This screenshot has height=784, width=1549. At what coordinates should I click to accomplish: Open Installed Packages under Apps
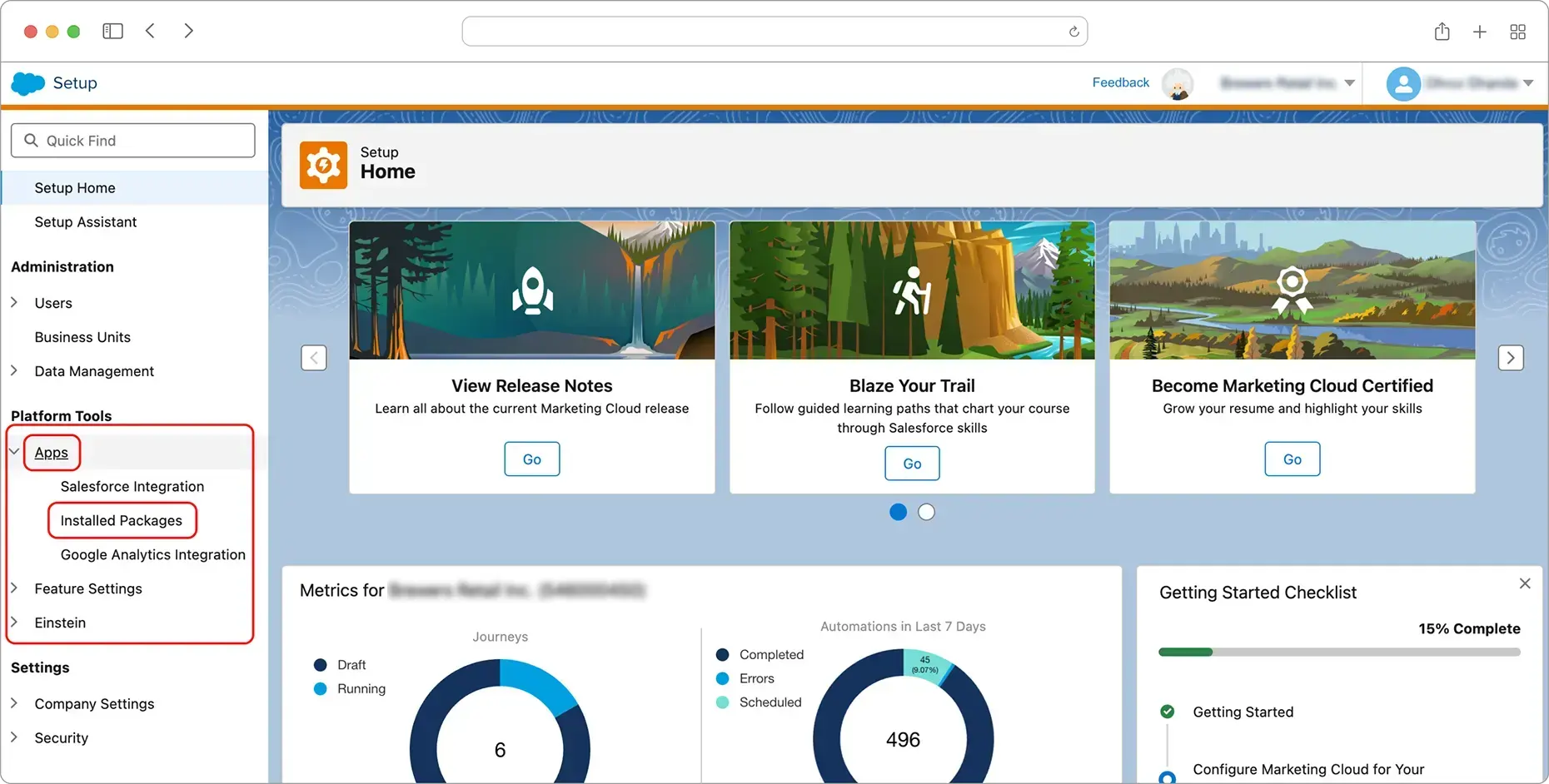pos(121,521)
